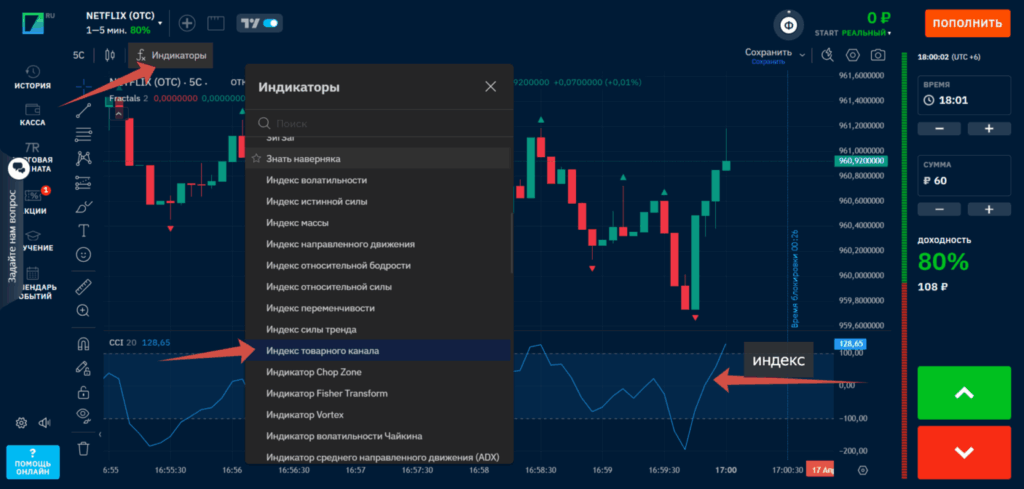Take a chart snapshot with camera icon
The height and width of the screenshot is (489, 1024).
coord(878,56)
